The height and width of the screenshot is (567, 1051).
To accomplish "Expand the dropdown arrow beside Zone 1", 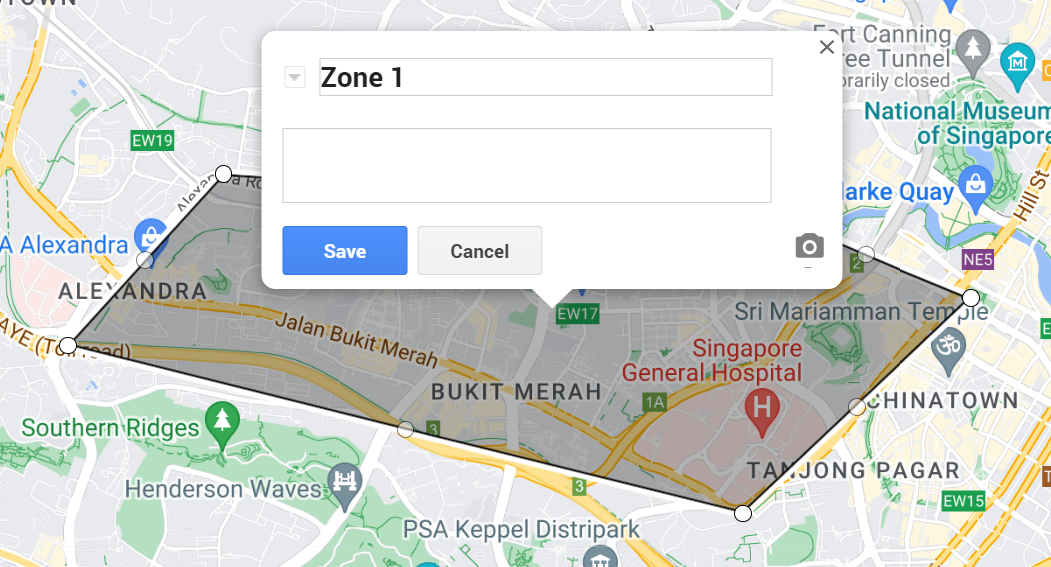I will (x=294, y=77).
